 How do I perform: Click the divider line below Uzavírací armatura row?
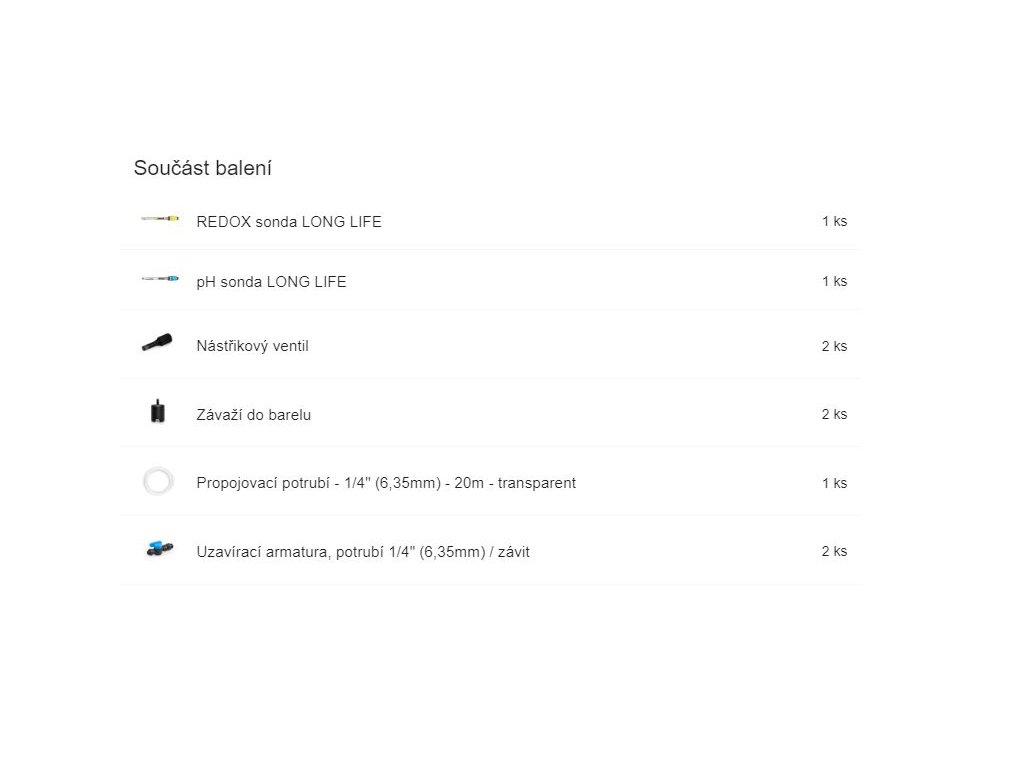point(490,584)
